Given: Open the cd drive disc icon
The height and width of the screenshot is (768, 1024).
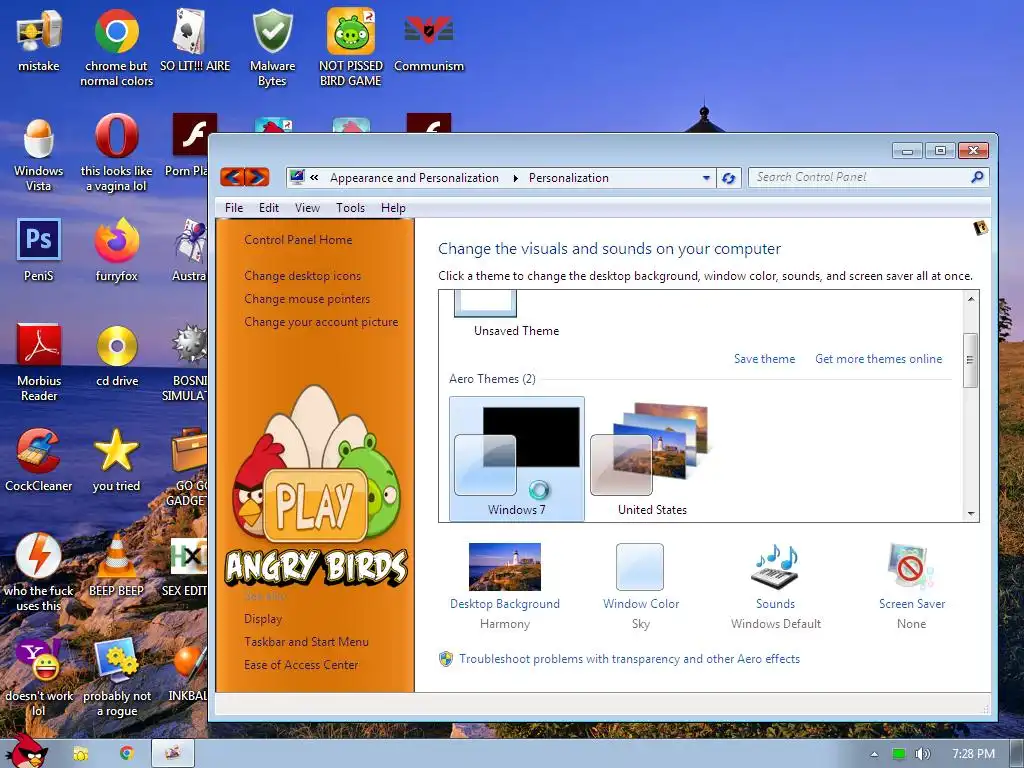Looking at the screenshot, I should [117, 356].
